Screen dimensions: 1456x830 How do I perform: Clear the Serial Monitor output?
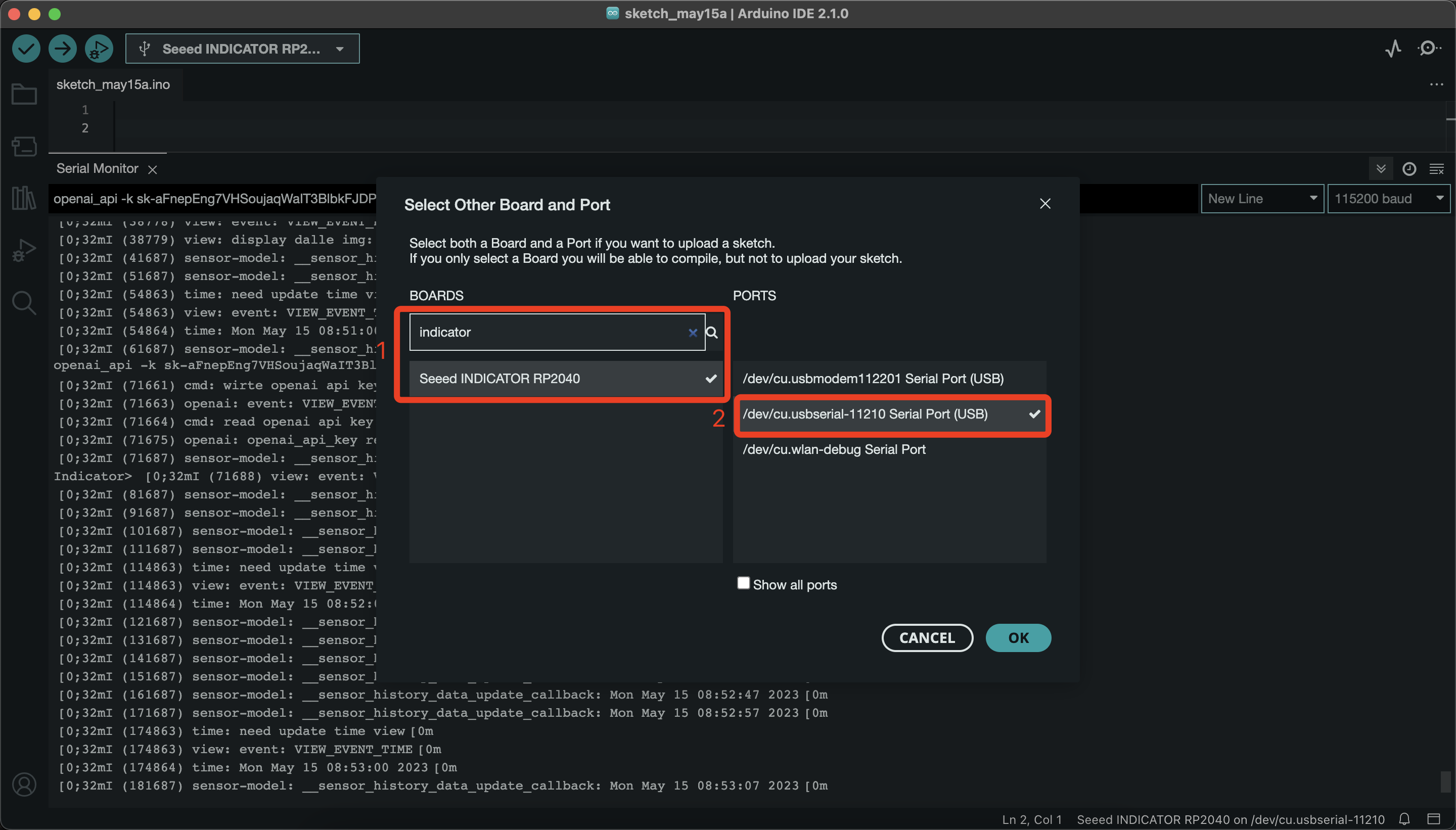[x=1436, y=169]
